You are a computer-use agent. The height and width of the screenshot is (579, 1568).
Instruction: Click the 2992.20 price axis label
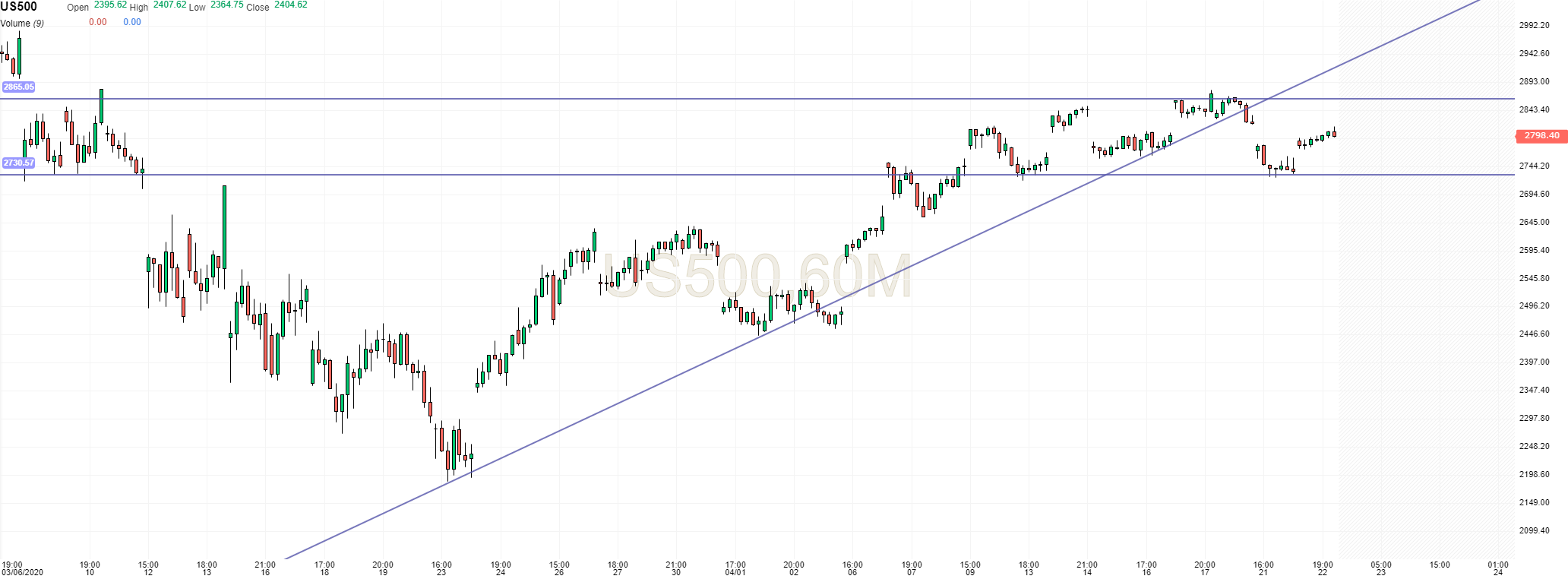(x=1534, y=25)
